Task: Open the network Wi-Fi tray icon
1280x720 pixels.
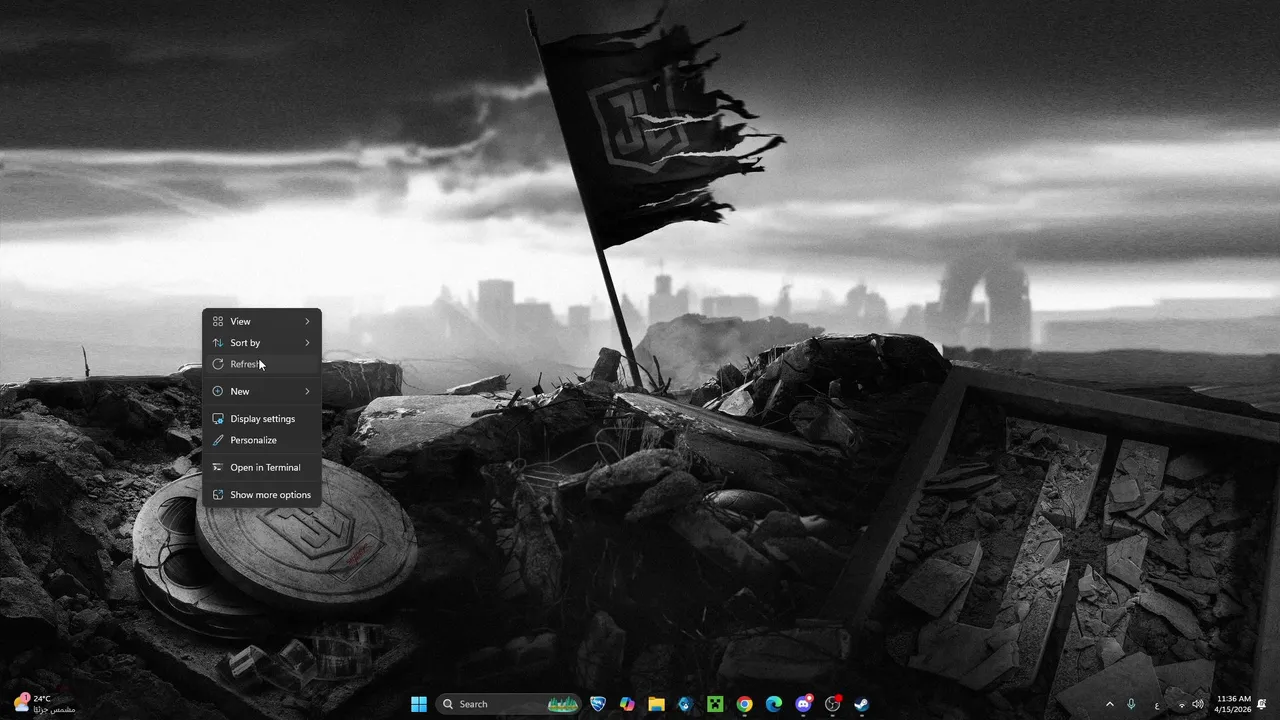Action: [x=1181, y=704]
